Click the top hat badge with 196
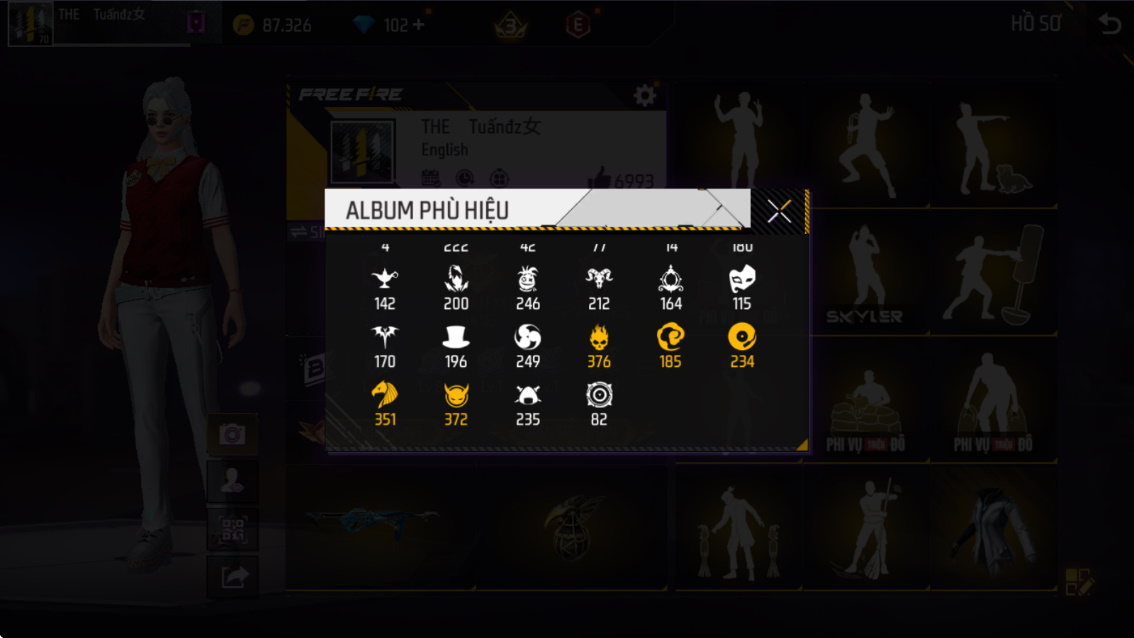Screen dimensions: 1134x638 (x=456, y=346)
